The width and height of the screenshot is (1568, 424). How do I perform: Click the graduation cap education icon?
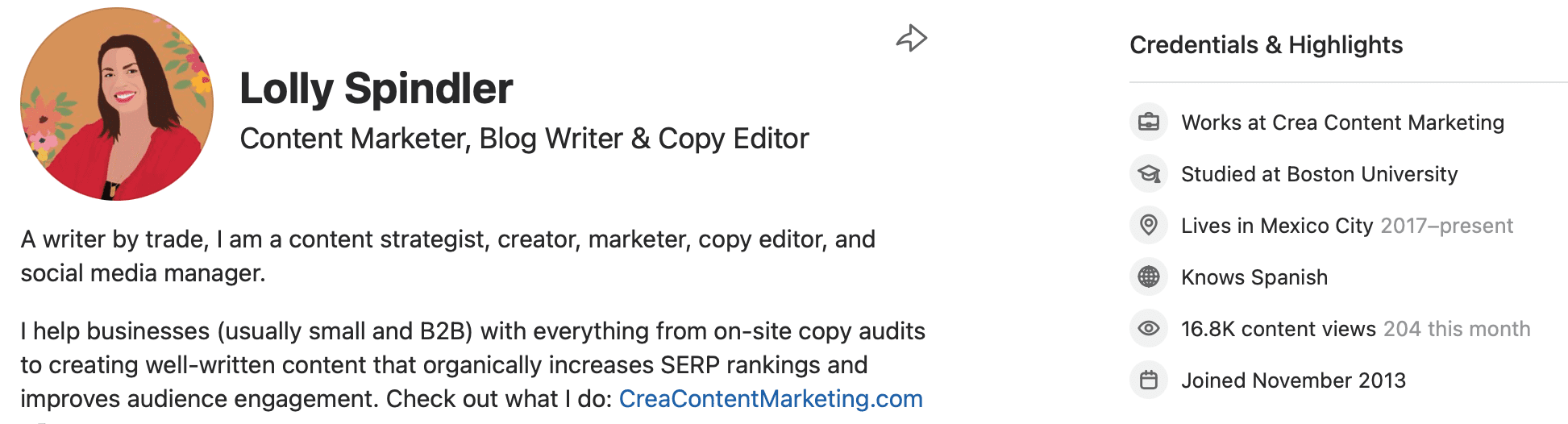(1149, 174)
